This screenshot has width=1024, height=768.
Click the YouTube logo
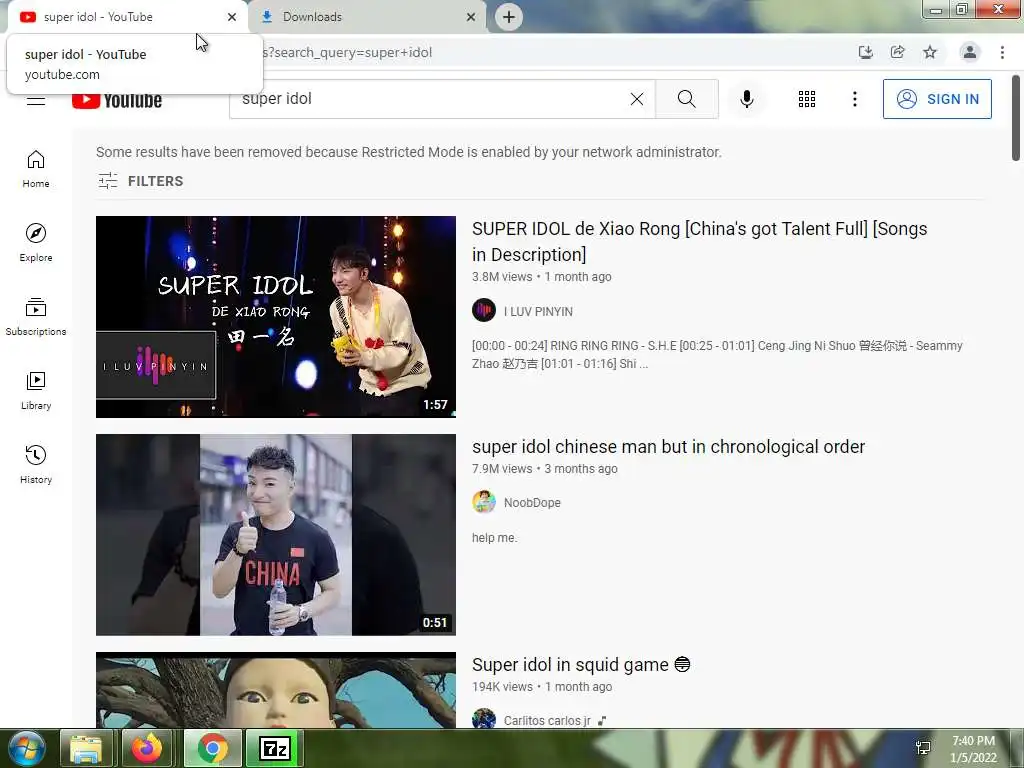[117, 101]
